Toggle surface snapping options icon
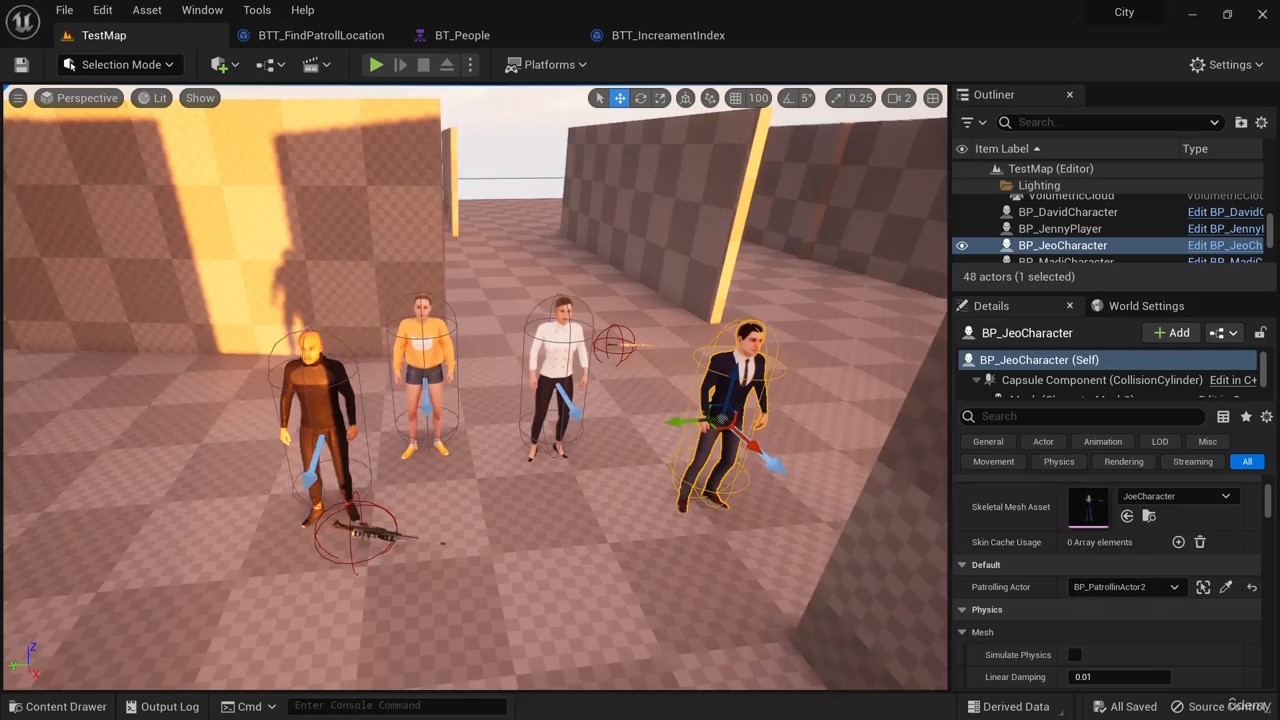The width and height of the screenshot is (1280, 720). [x=710, y=98]
